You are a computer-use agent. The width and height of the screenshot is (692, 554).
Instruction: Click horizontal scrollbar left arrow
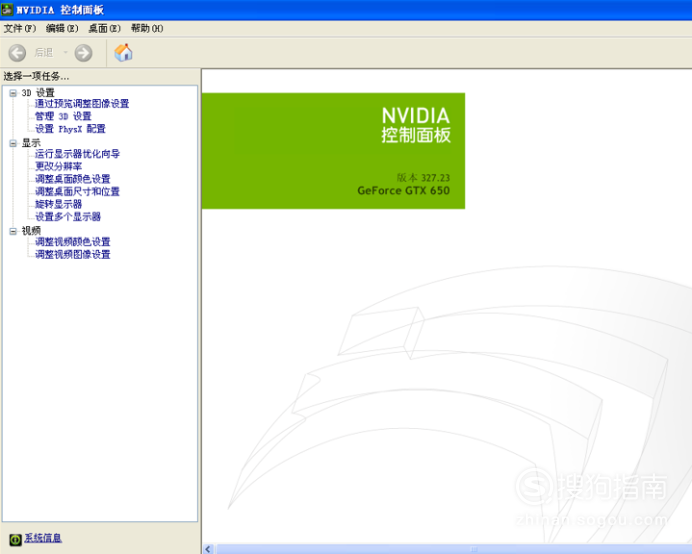coord(208,549)
